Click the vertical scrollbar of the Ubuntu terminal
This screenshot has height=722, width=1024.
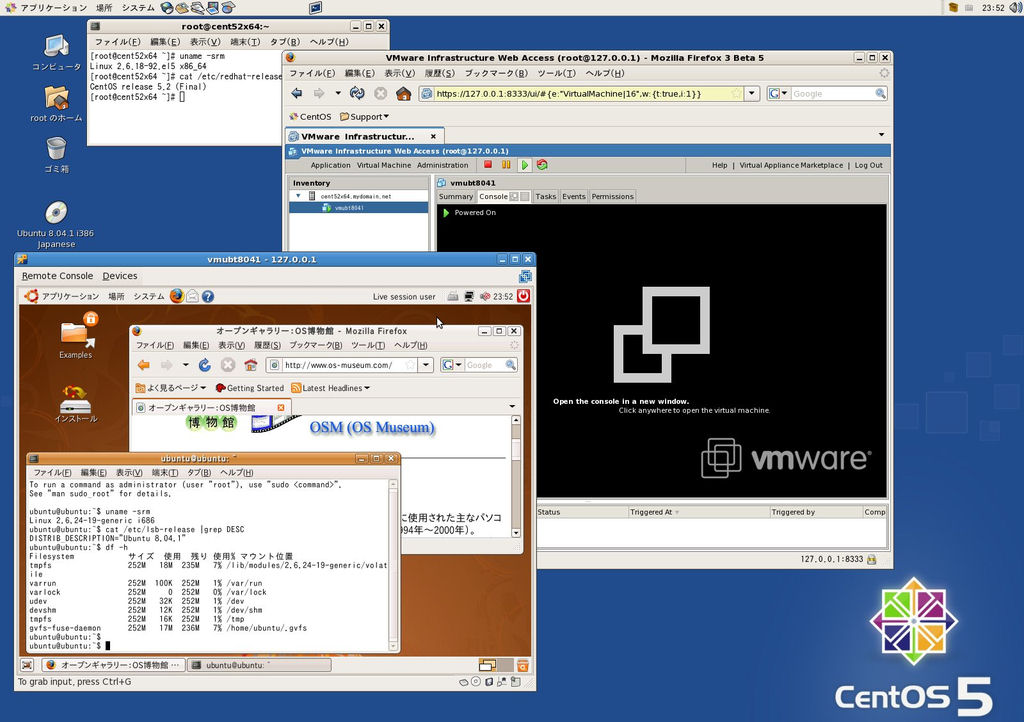[393, 565]
